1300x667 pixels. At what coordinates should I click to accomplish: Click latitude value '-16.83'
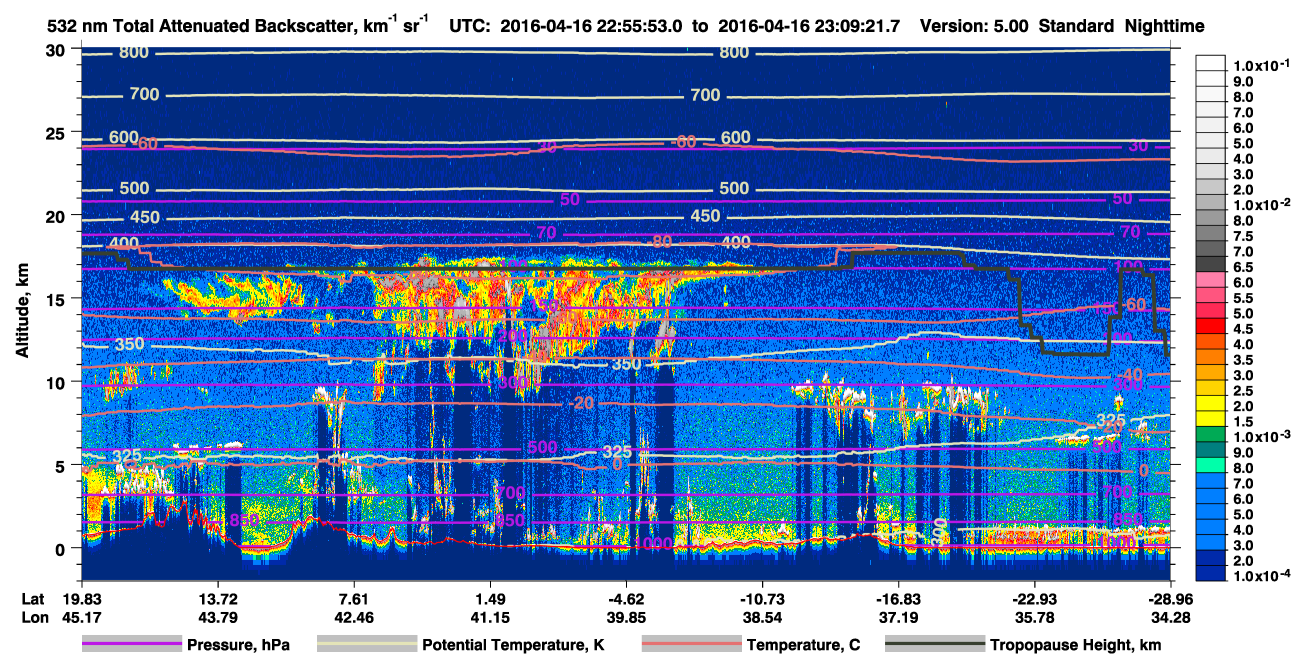coord(899,598)
